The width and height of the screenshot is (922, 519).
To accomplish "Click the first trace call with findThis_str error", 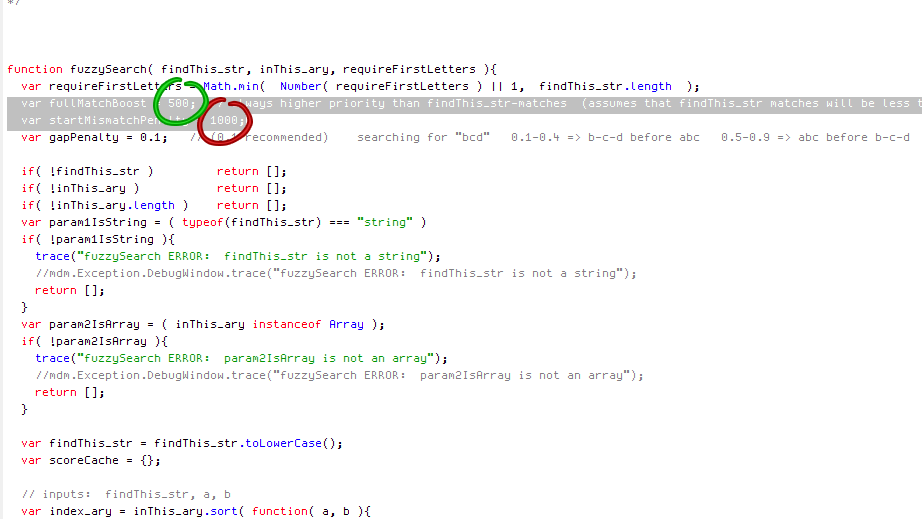I will click(238, 257).
